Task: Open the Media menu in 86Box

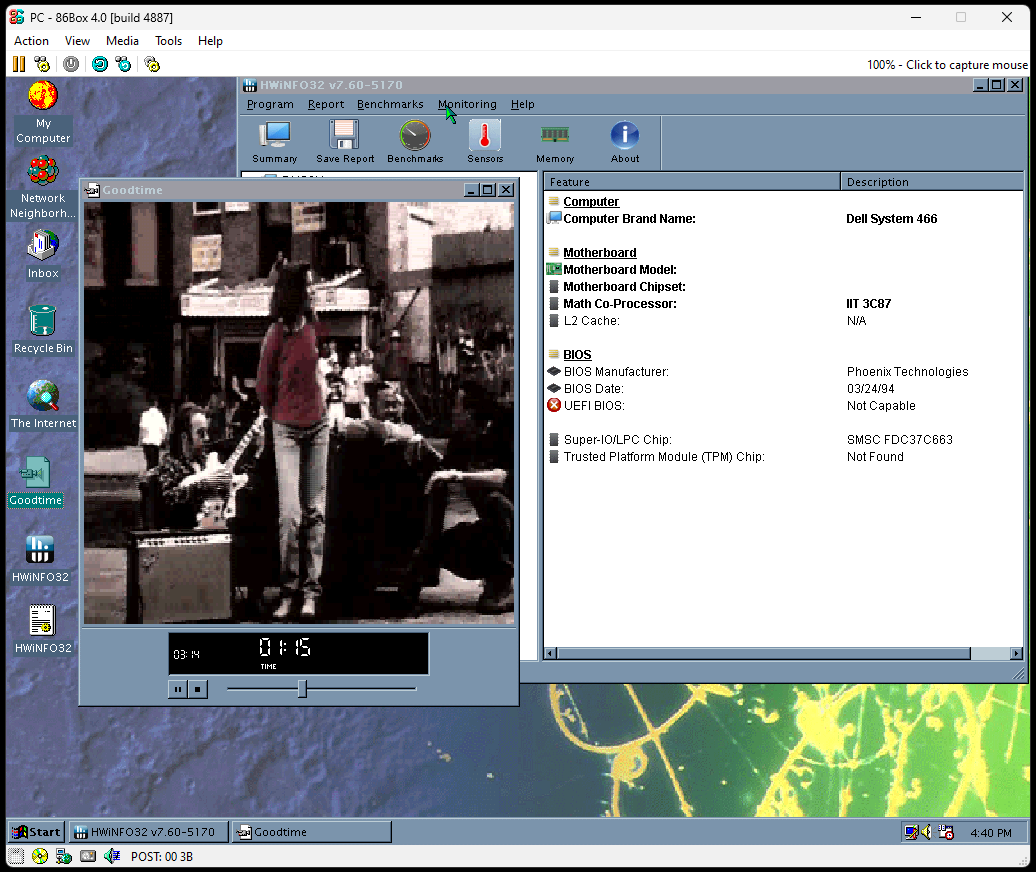Action: tap(122, 41)
